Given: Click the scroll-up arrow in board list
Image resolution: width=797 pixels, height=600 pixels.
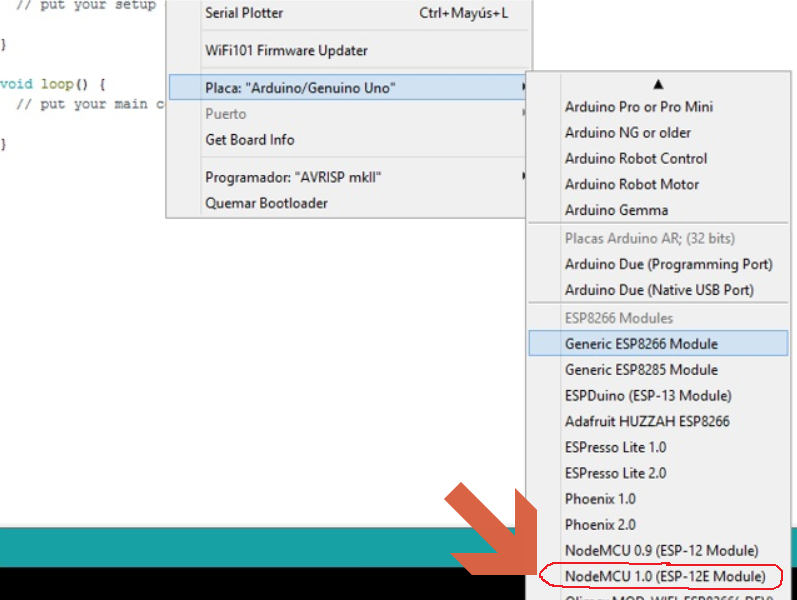Looking at the screenshot, I should (x=658, y=84).
